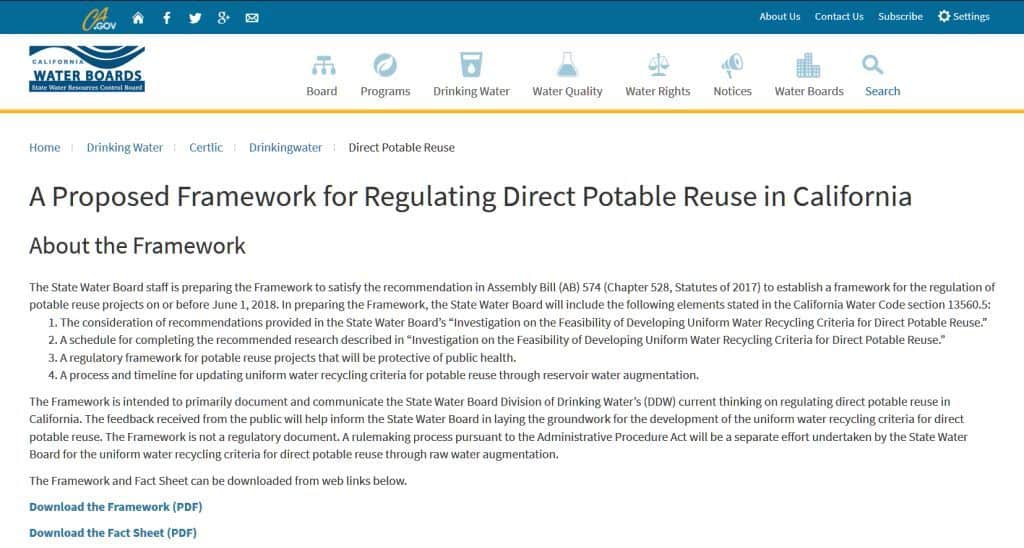1024x548 pixels.
Task: Open the Facebook page icon
Action: point(166,17)
